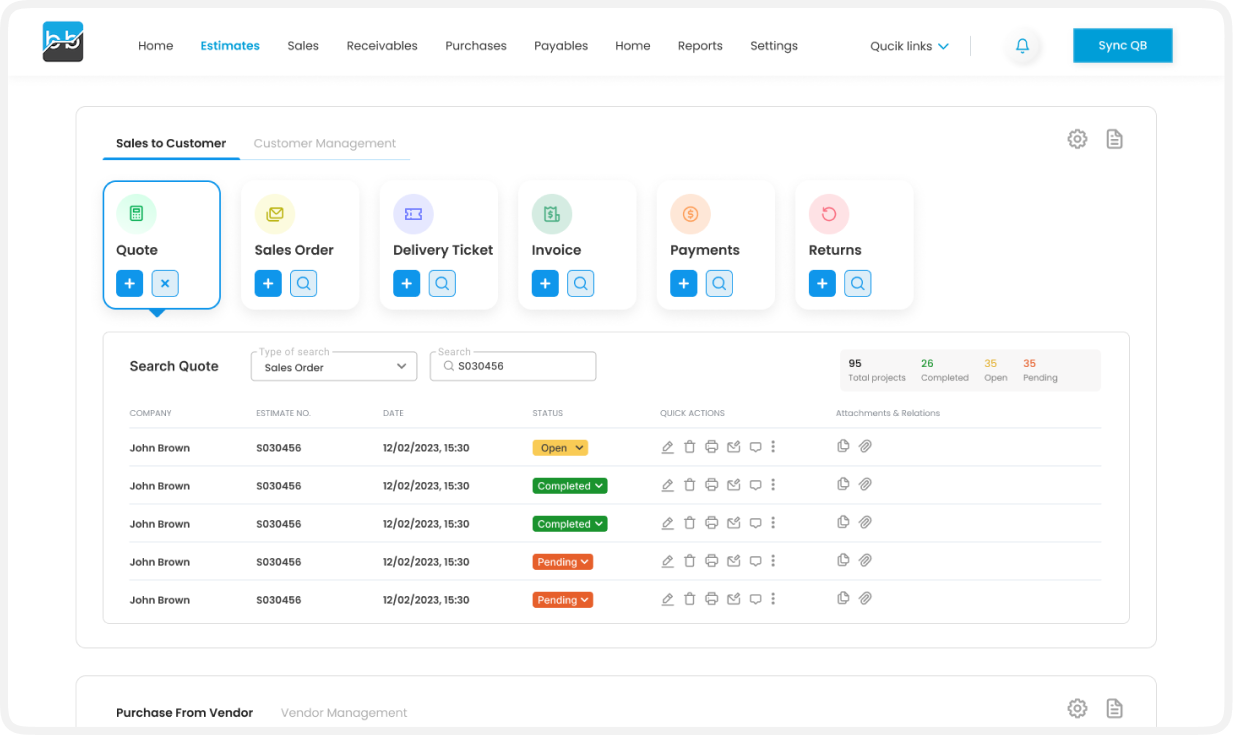Image resolution: width=1233 pixels, height=735 pixels.
Task: Click paperclip attachment in the Open status row
Action: (865, 446)
